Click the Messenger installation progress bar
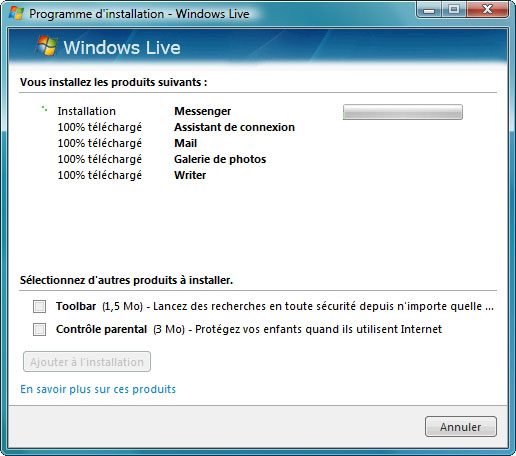516x456 pixels. pos(403,112)
